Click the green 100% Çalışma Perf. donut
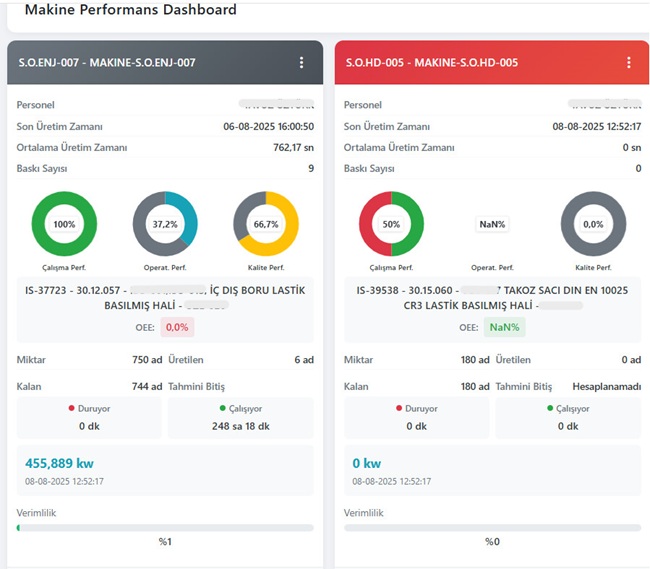The image size is (650, 569). (x=64, y=224)
